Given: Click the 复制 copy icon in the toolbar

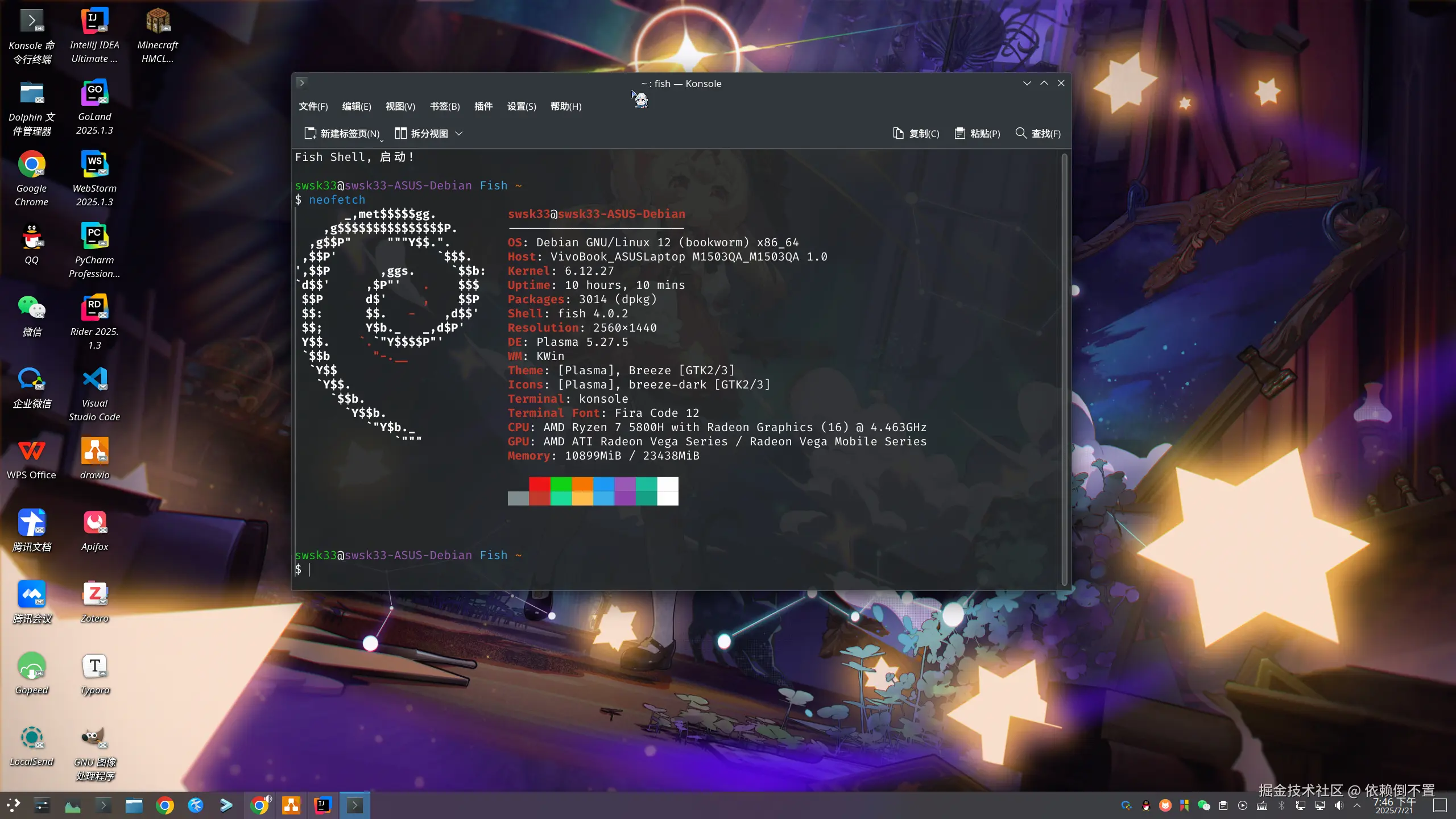Looking at the screenshot, I should point(898,133).
